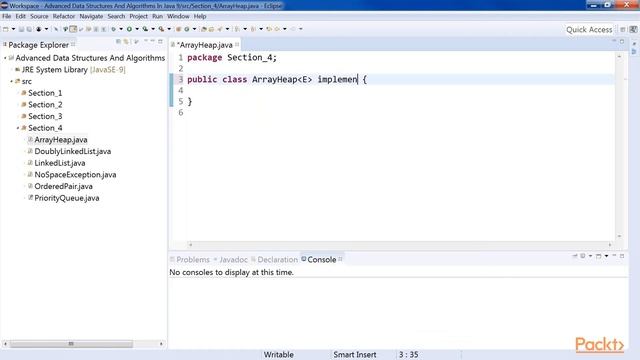Viewport: 640px width, 360px height.
Task: Click the 3 : 35 cursor position indicator
Action: (x=408, y=354)
